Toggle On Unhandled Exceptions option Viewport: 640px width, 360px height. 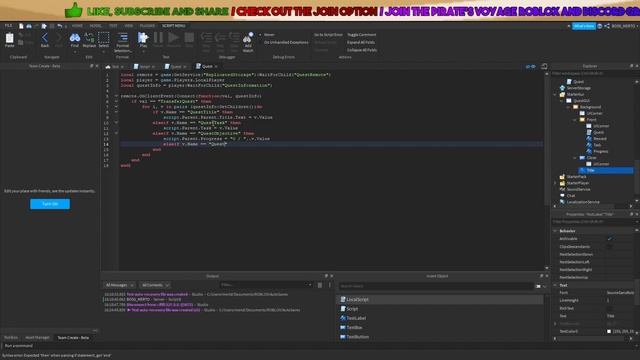pyautogui.click(x=286, y=42)
